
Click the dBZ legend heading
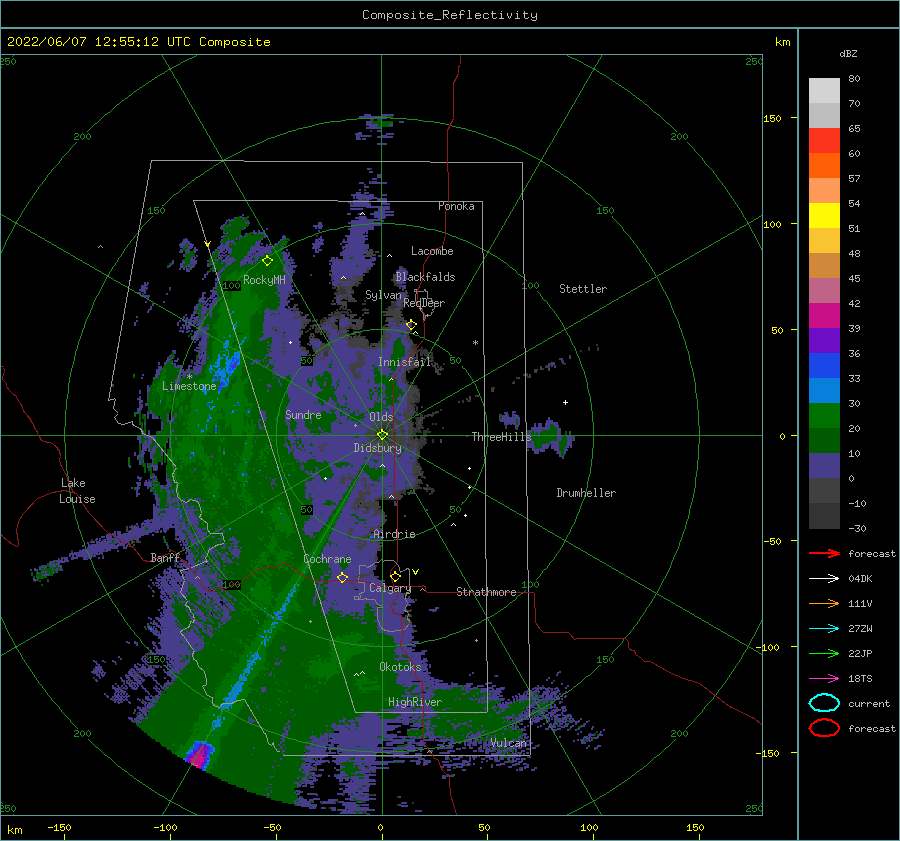[x=848, y=53]
